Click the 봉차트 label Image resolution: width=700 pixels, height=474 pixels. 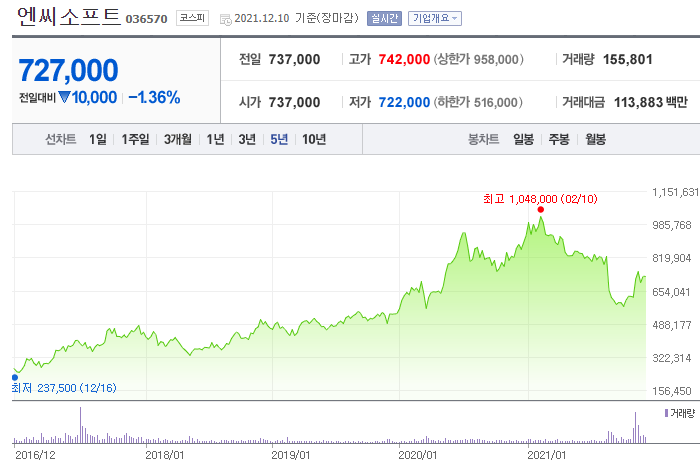[483, 139]
